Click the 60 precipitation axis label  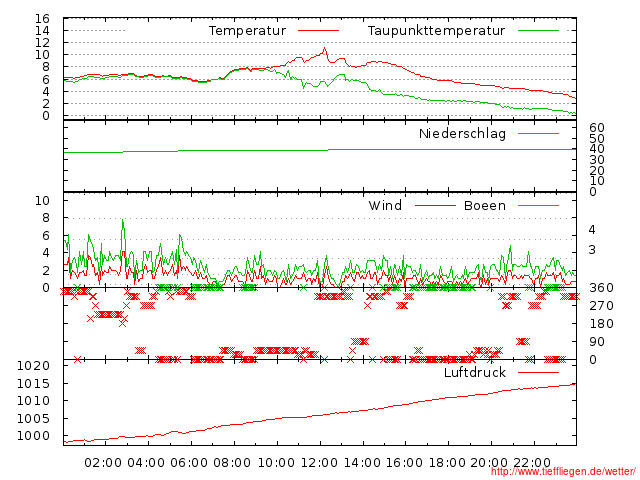point(596,128)
